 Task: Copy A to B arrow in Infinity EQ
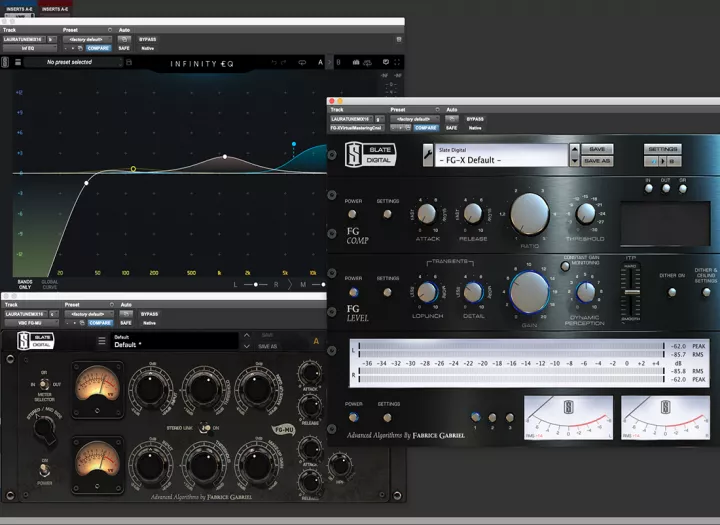click(x=329, y=62)
